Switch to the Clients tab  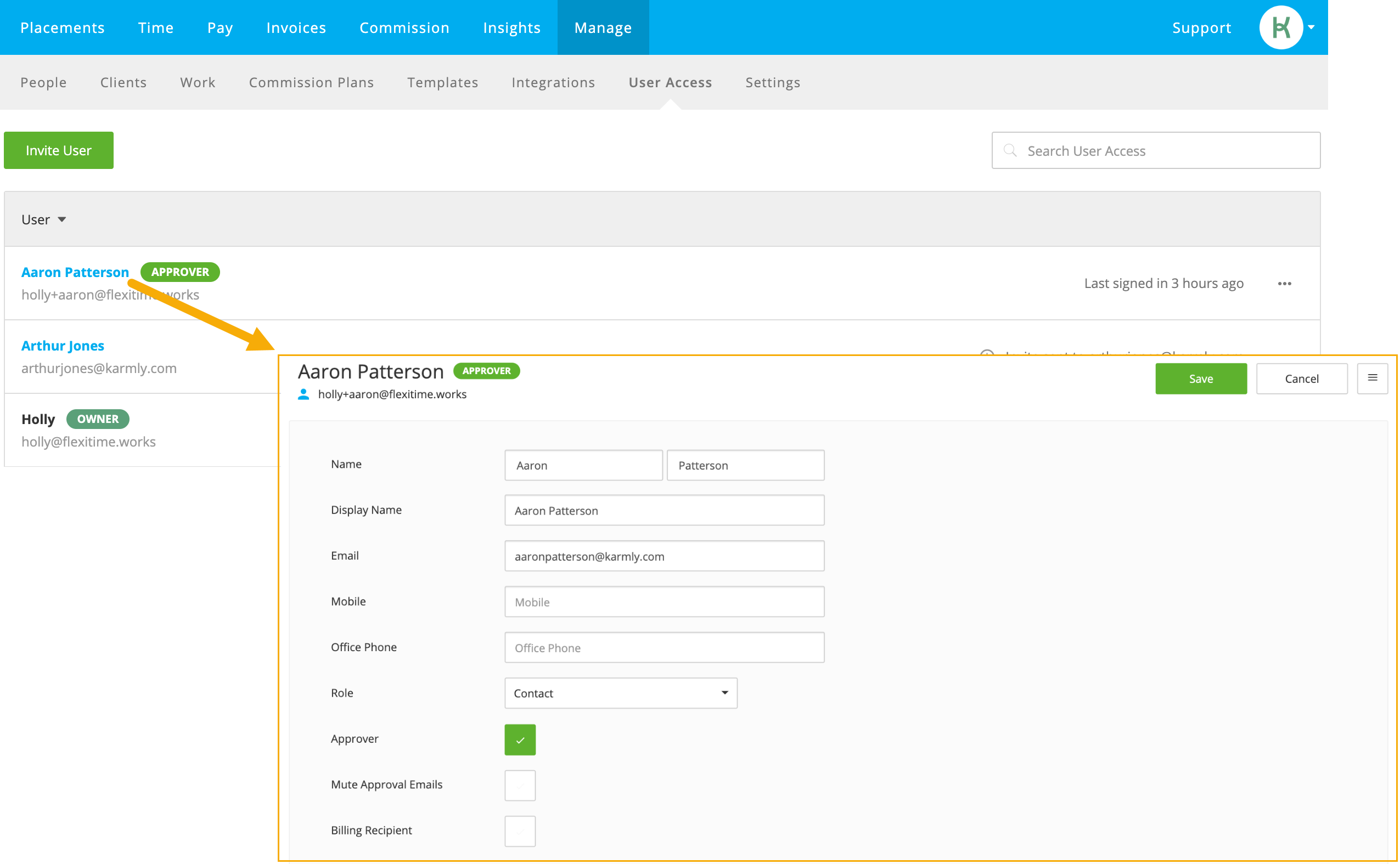(123, 82)
